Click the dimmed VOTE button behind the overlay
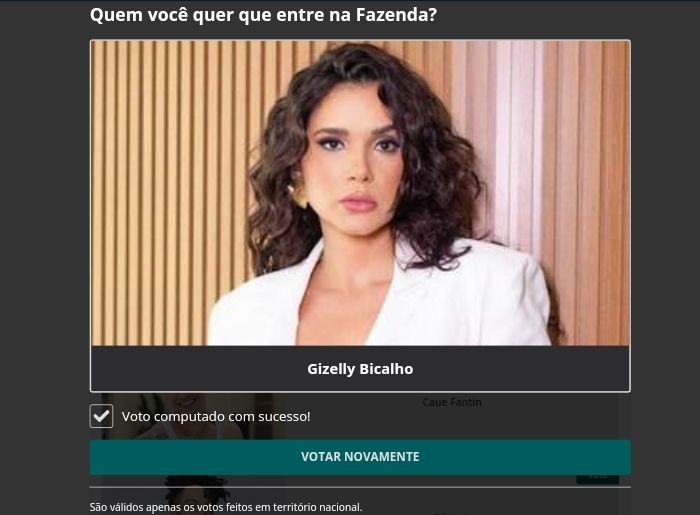 tap(597, 478)
